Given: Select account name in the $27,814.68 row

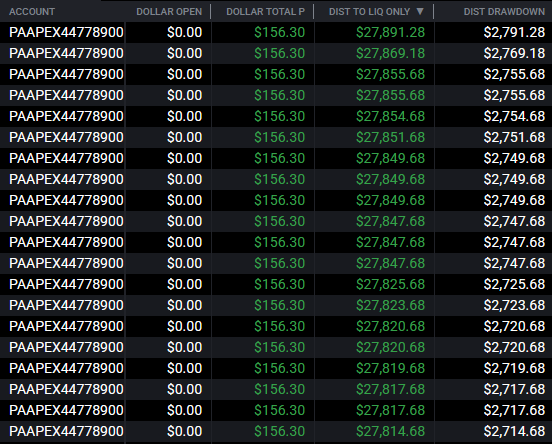Looking at the screenshot, I should pyautogui.click(x=66, y=431).
